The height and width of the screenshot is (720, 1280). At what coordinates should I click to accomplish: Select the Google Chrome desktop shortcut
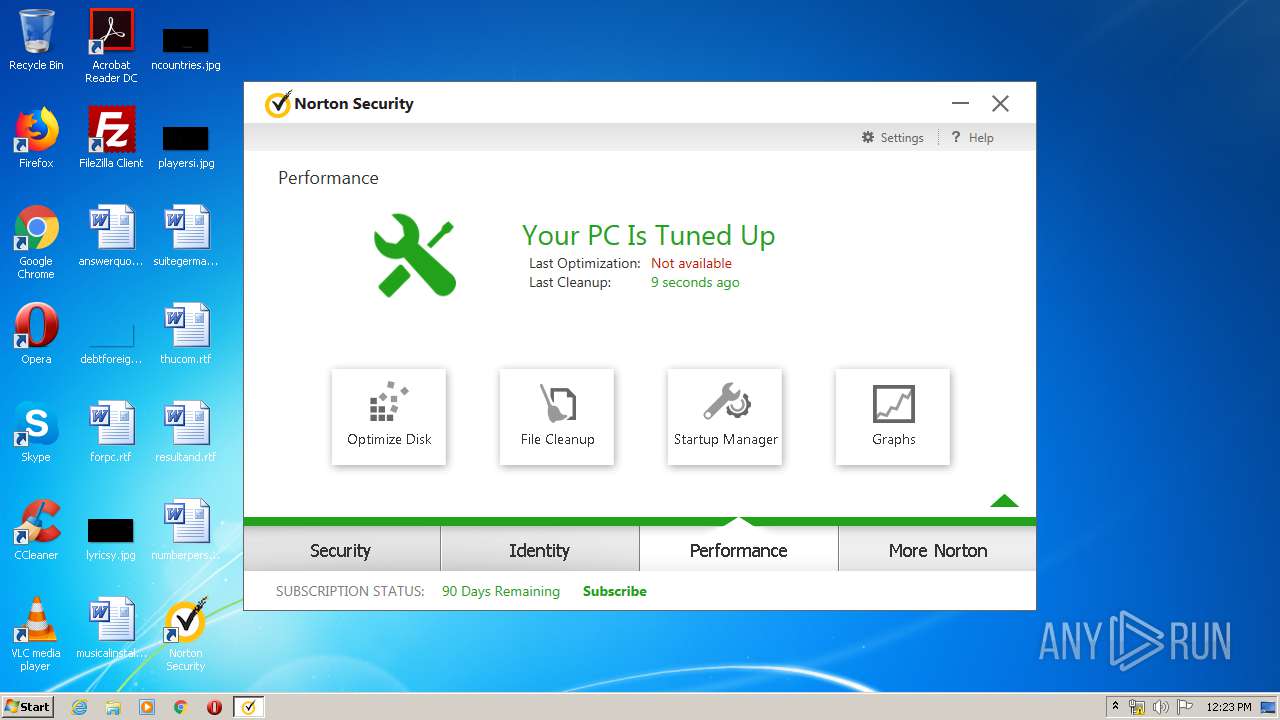[36, 242]
